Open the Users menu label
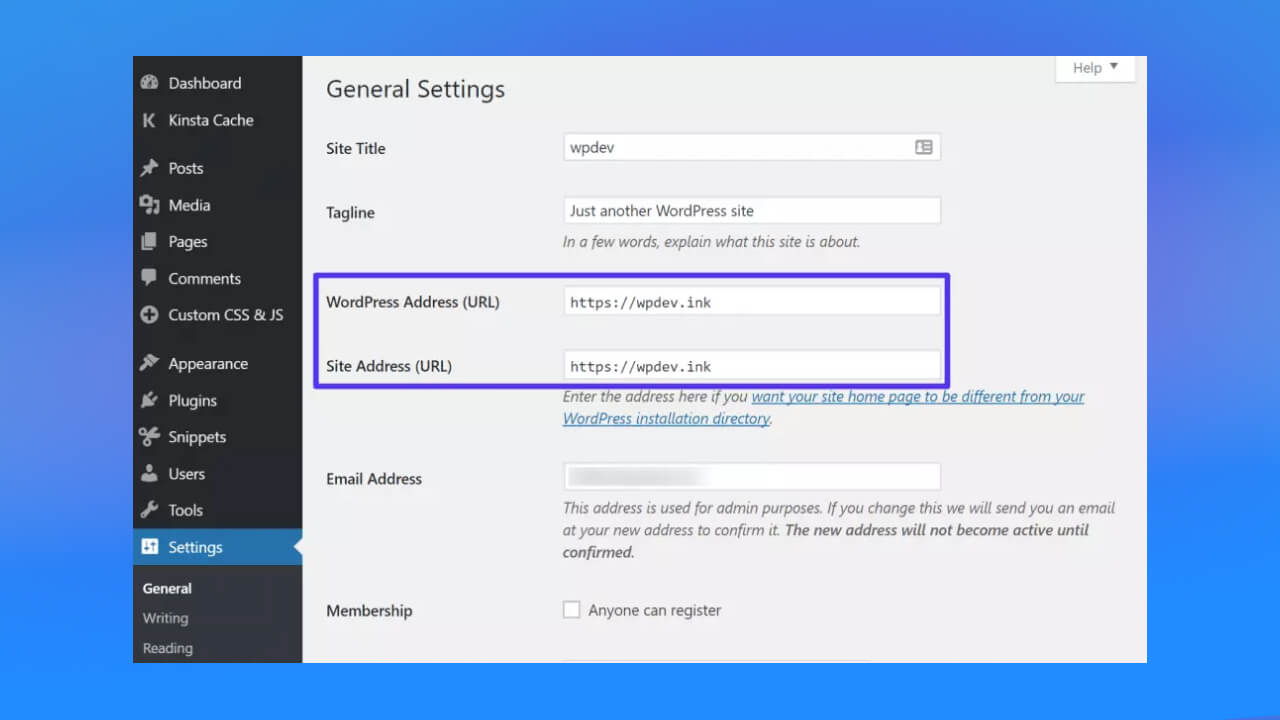 pyautogui.click(x=186, y=473)
